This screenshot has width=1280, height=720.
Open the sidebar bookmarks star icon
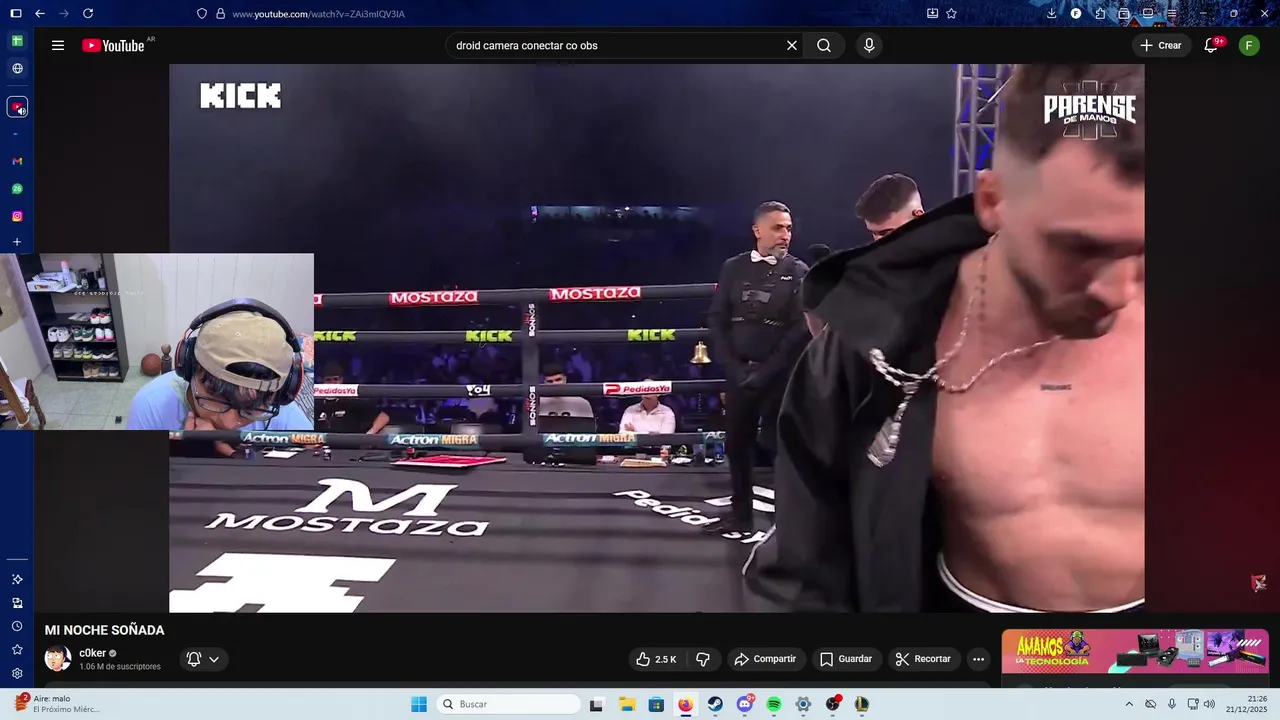[x=17, y=650]
